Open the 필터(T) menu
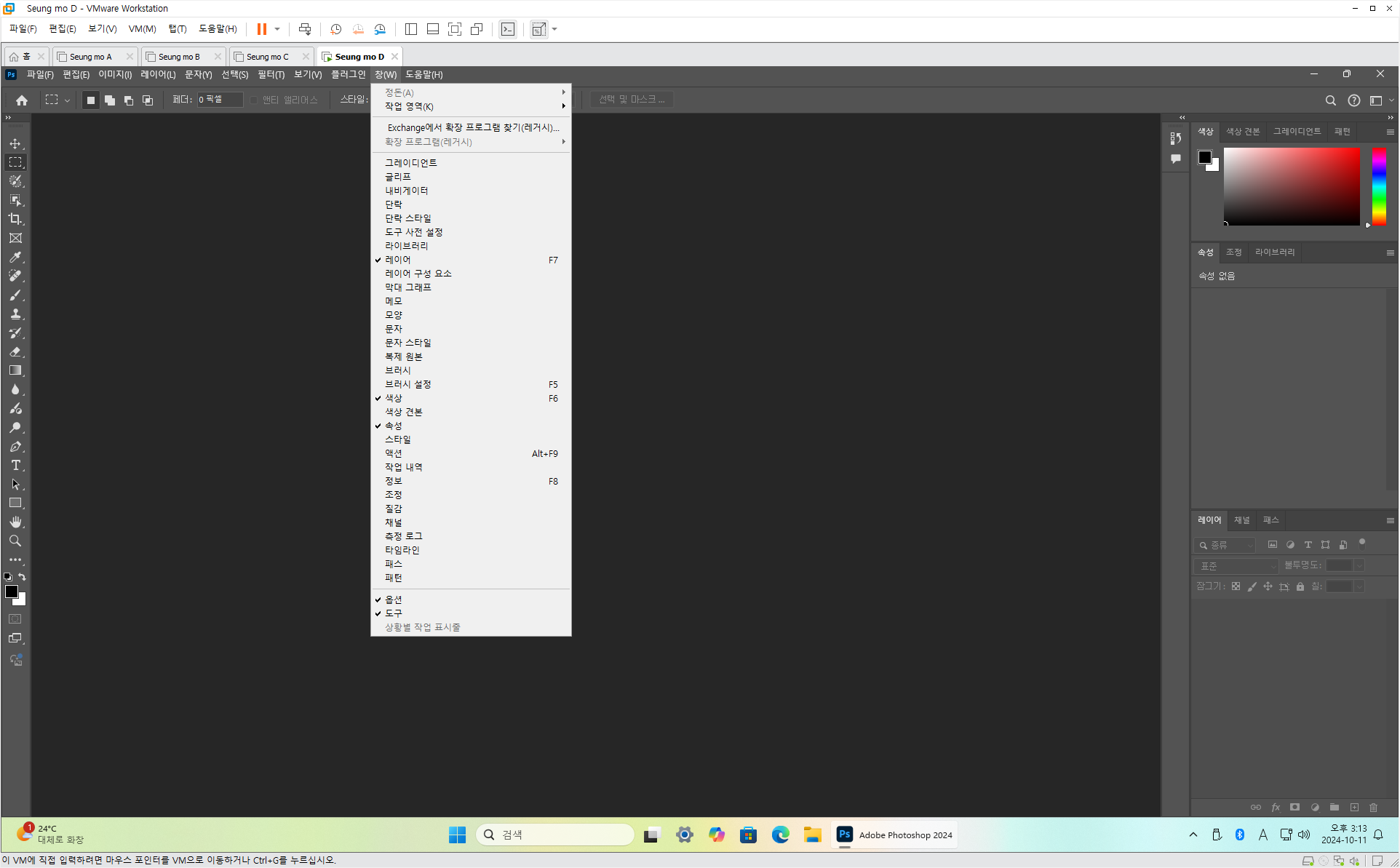Viewport: 1400px width, 868px height. pos(271,74)
